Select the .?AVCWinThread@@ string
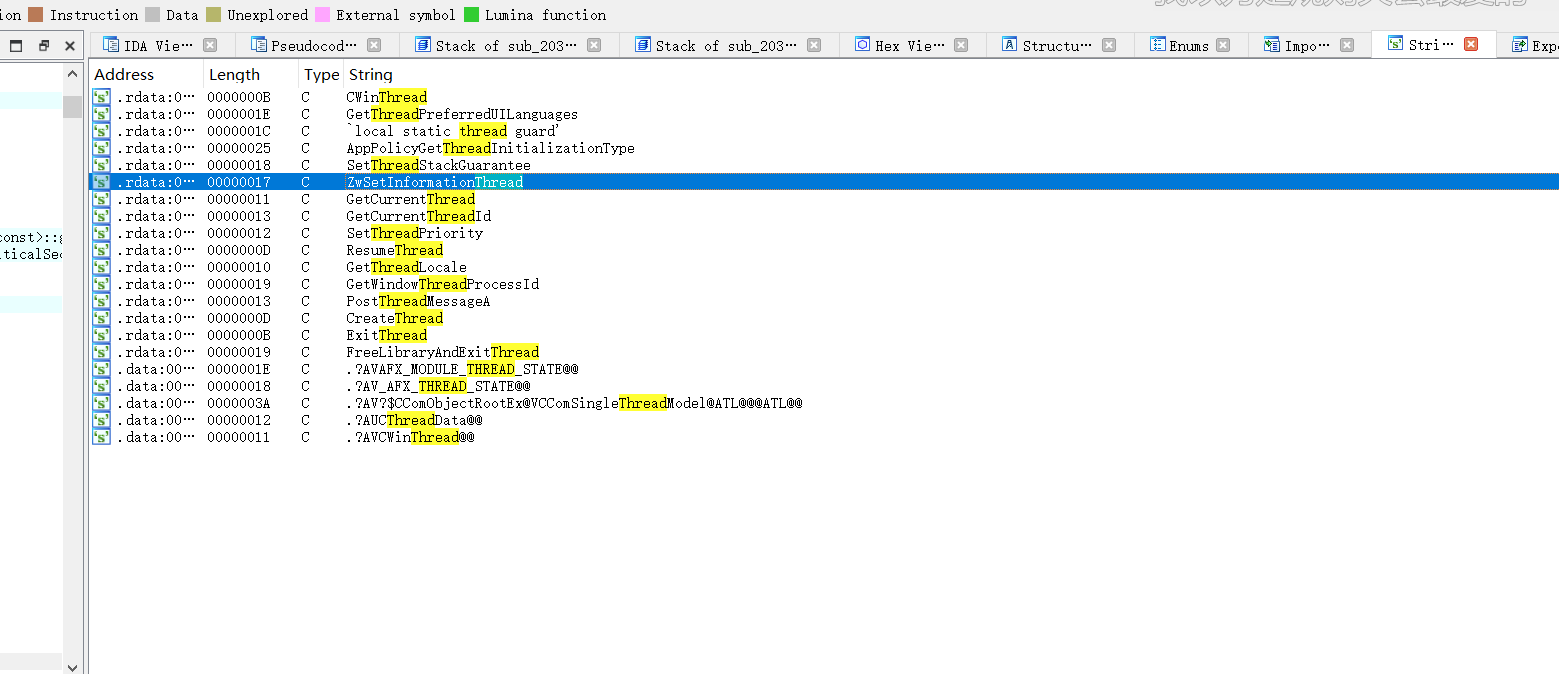1559x674 pixels. [x=824, y=437]
